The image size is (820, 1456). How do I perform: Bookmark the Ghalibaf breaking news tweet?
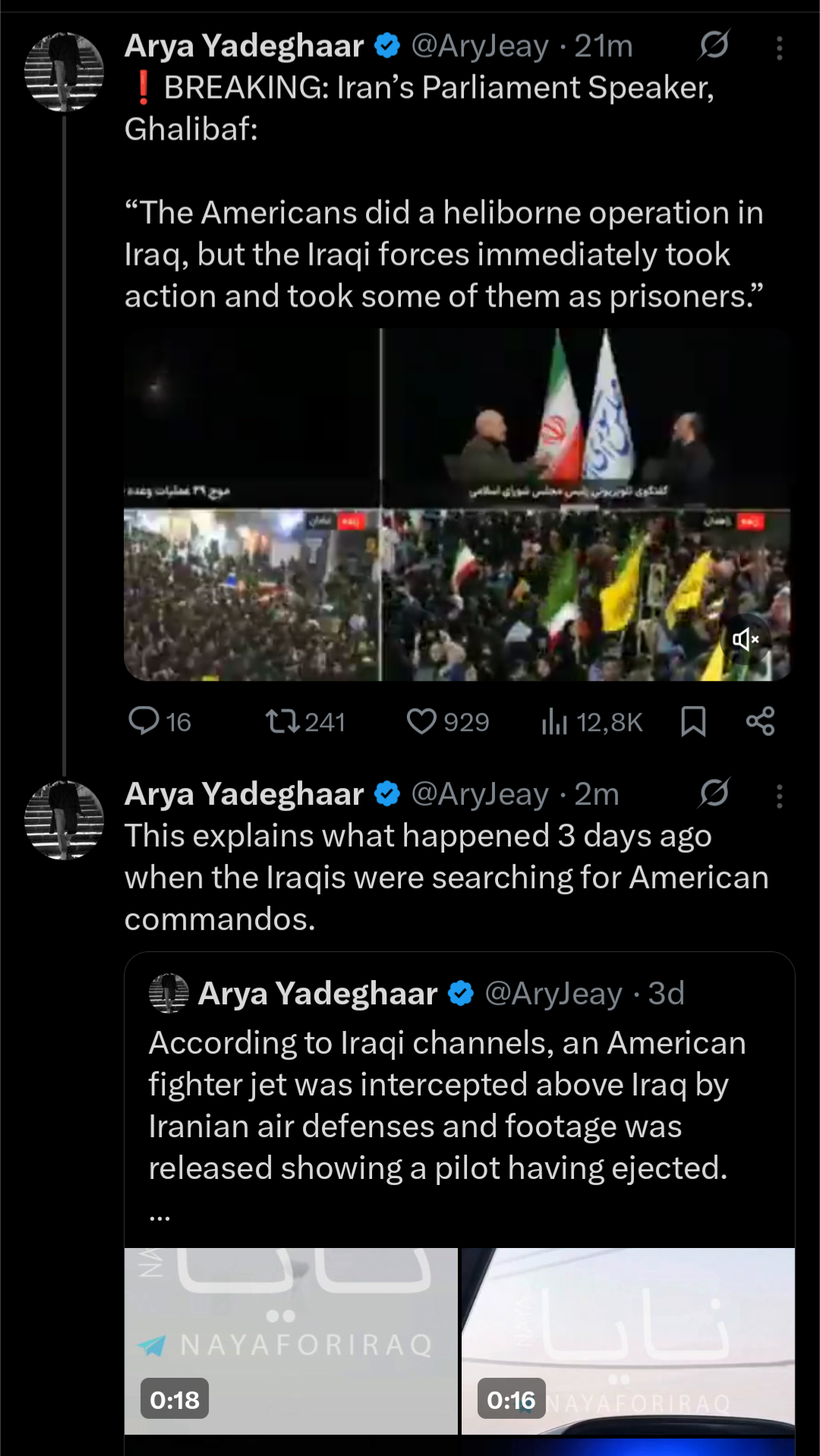(x=693, y=721)
